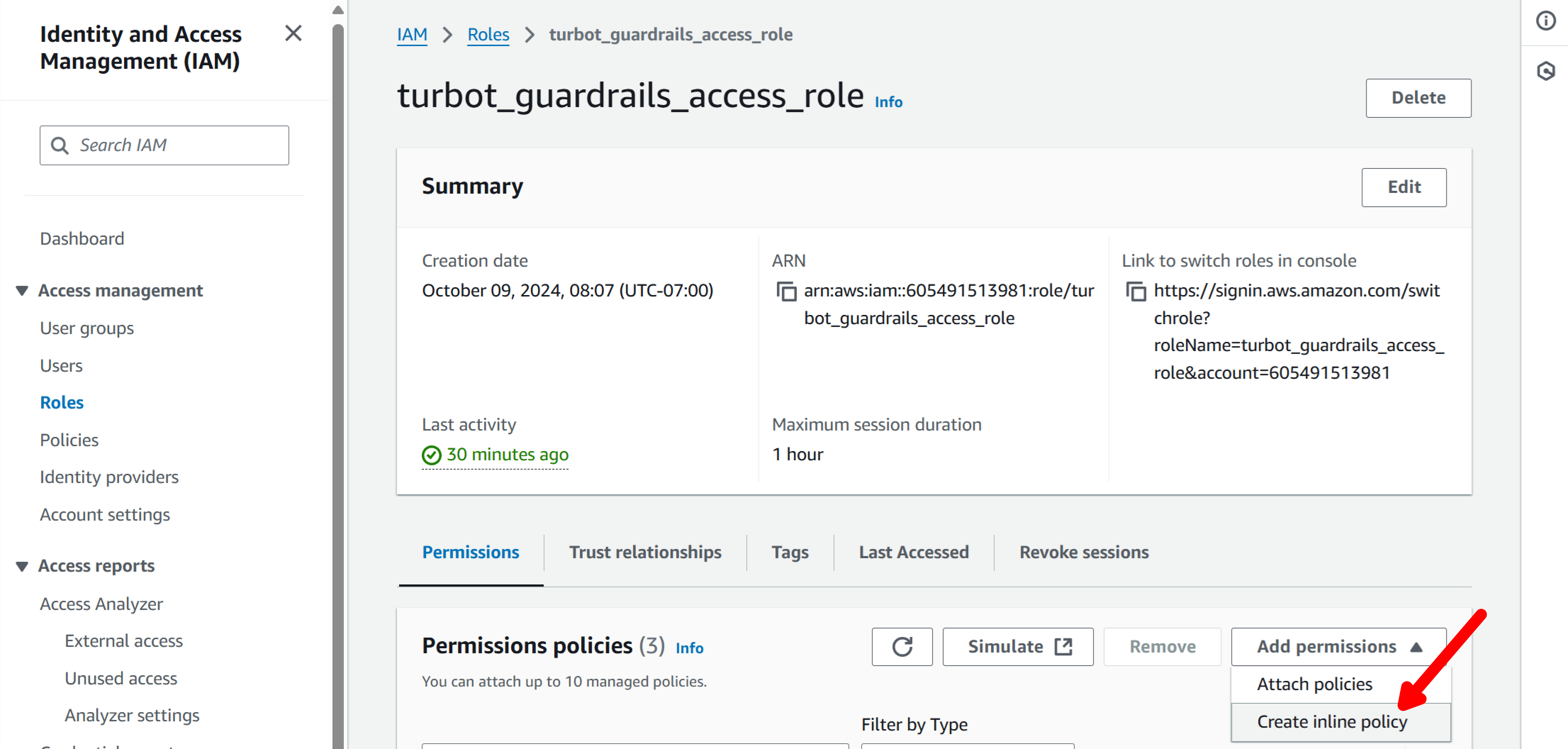Click the info circle icon in right rail
The height and width of the screenshot is (749, 1568).
click(1545, 21)
